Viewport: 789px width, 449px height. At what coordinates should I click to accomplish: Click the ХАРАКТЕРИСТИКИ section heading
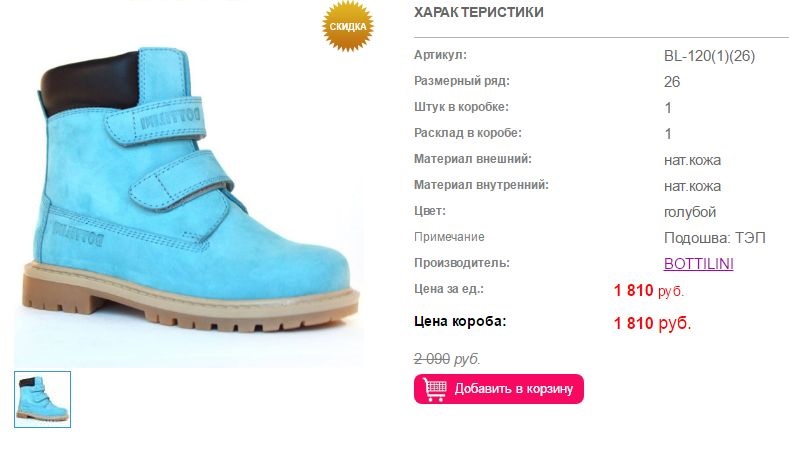pyautogui.click(x=479, y=12)
